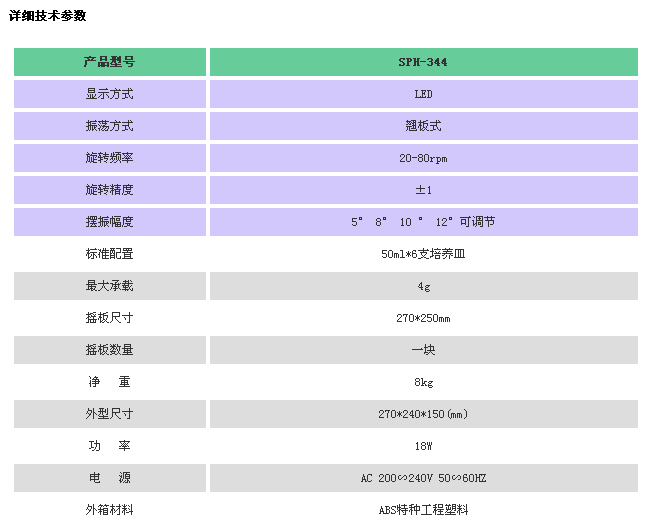648x523 pixels.
Task: Select the ABS特种工程塑料 material text
Action: pos(423,510)
